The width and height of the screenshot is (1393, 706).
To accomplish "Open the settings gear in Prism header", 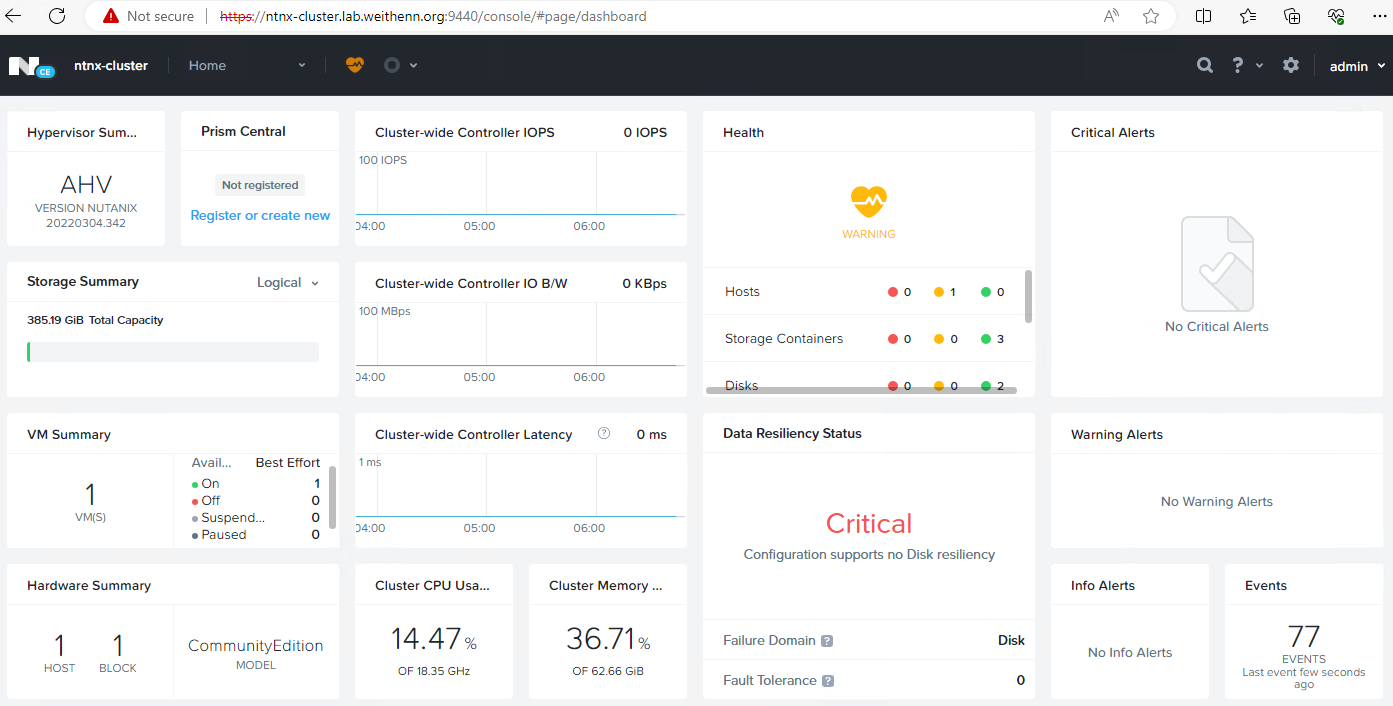I will tap(1291, 65).
